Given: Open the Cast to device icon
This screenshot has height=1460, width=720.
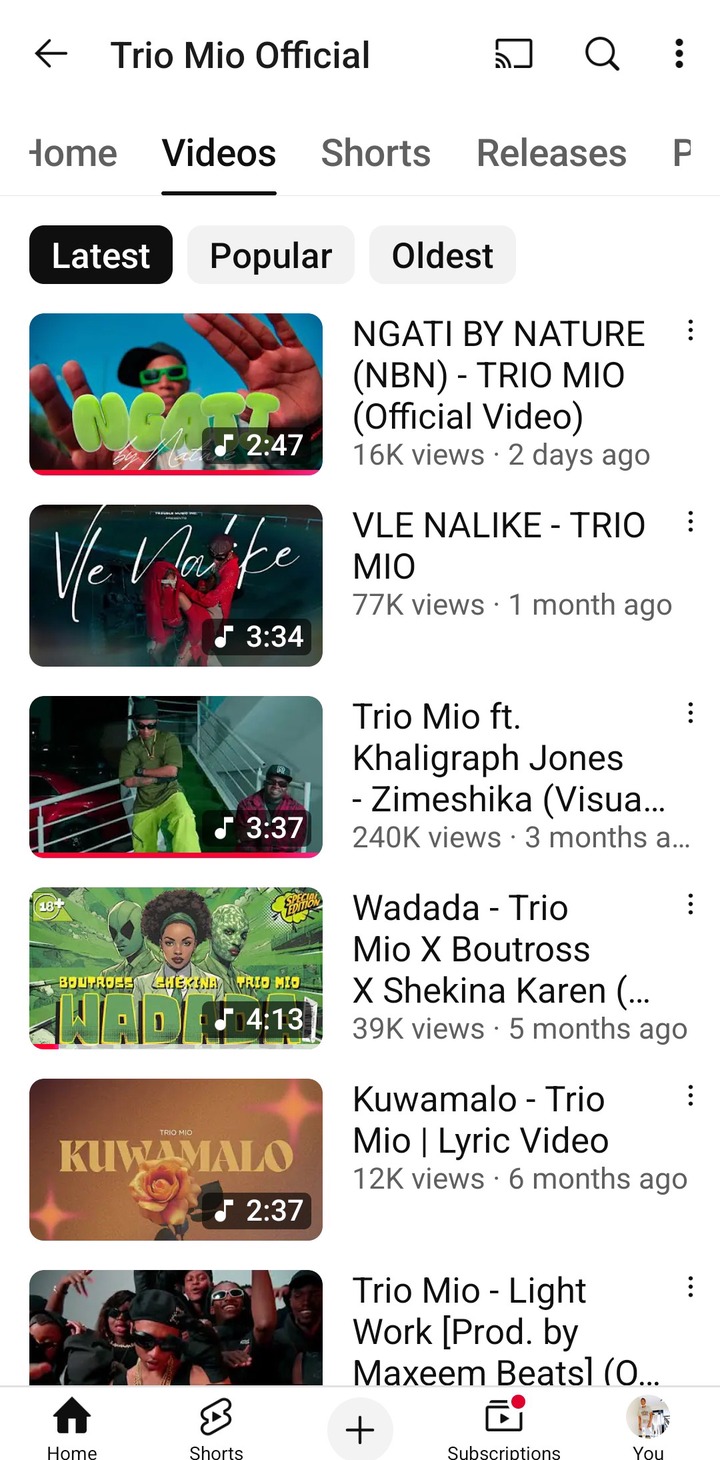Looking at the screenshot, I should click(514, 54).
